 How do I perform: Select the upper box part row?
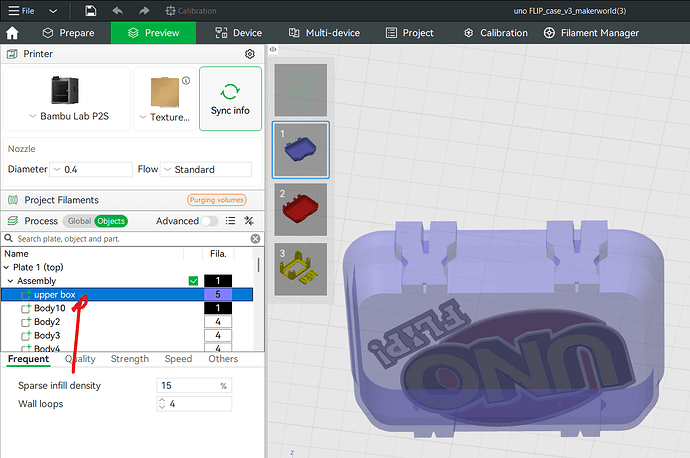click(x=127, y=294)
